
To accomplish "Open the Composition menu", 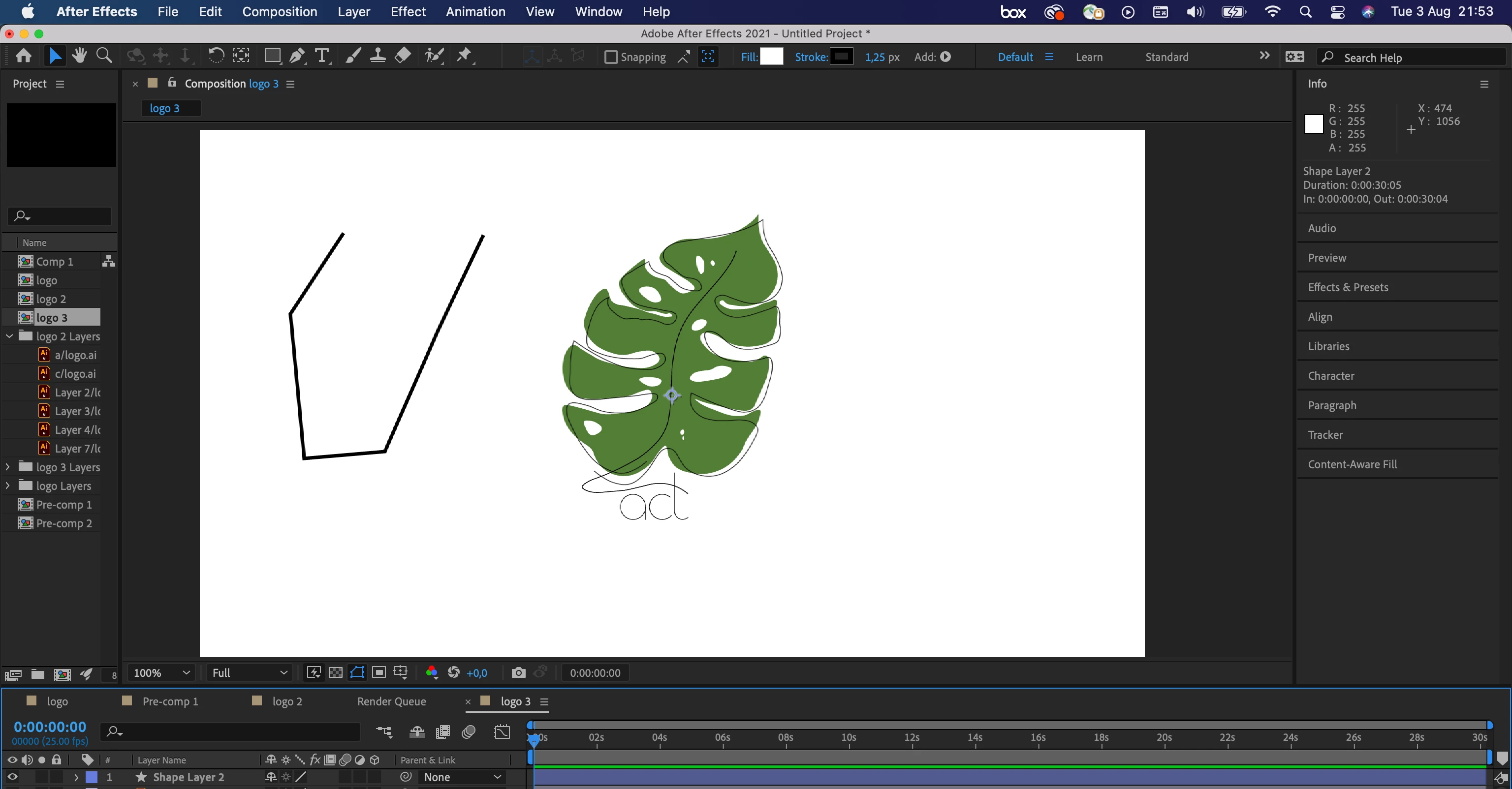I will (280, 12).
